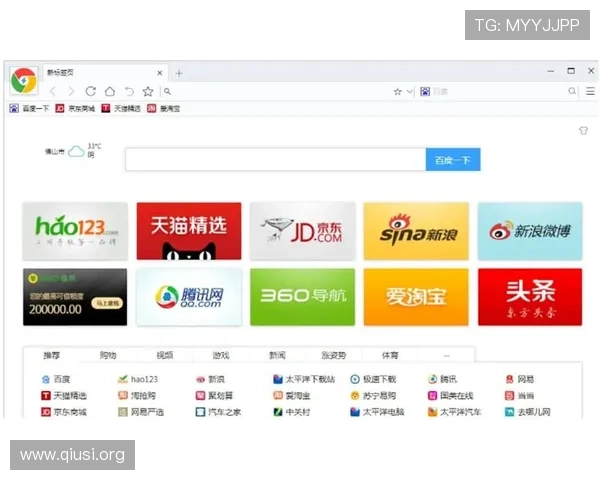This screenshot has width=600, height=480.
Task: Open the 百度 link in site list
Action: (x=56, y=379)
